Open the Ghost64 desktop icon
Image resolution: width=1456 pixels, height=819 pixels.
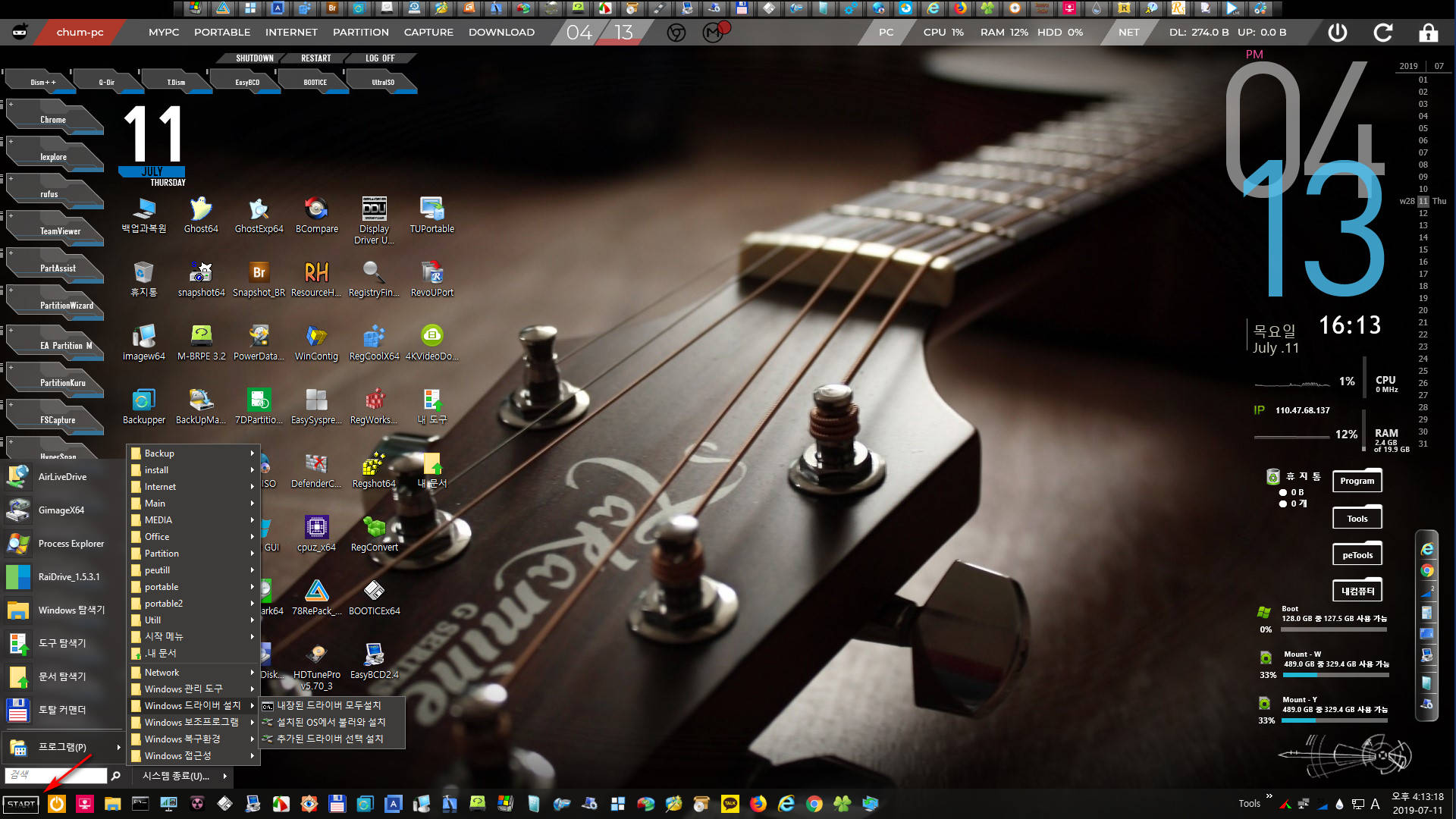[201, 215]
